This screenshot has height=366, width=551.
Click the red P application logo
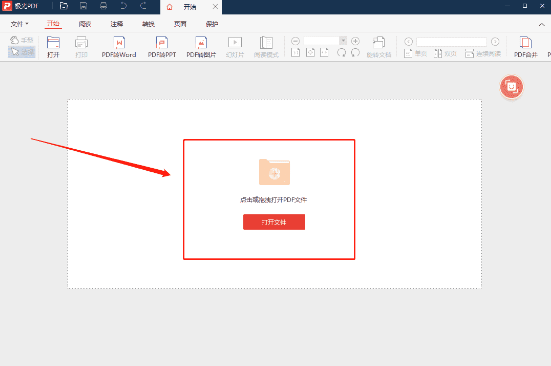click(x=7, y=6)
